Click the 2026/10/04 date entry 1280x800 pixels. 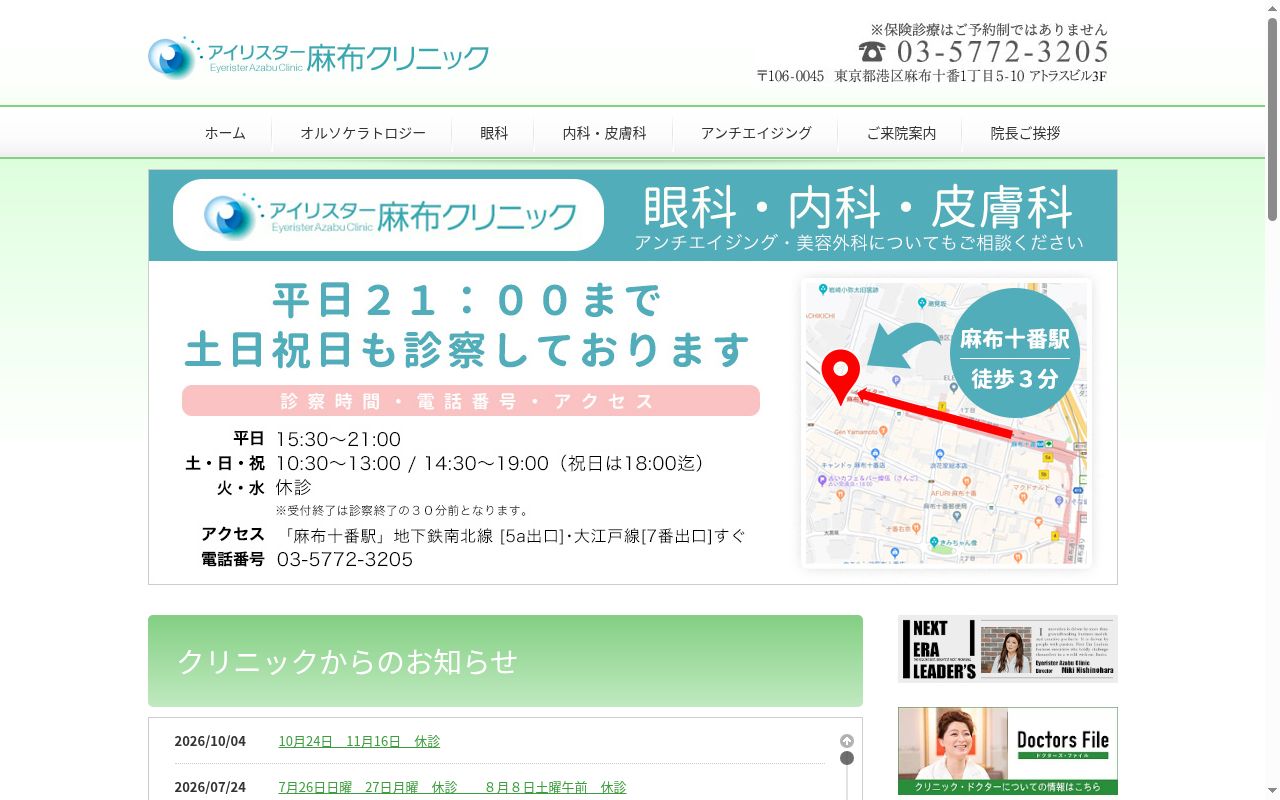[210, 741]
